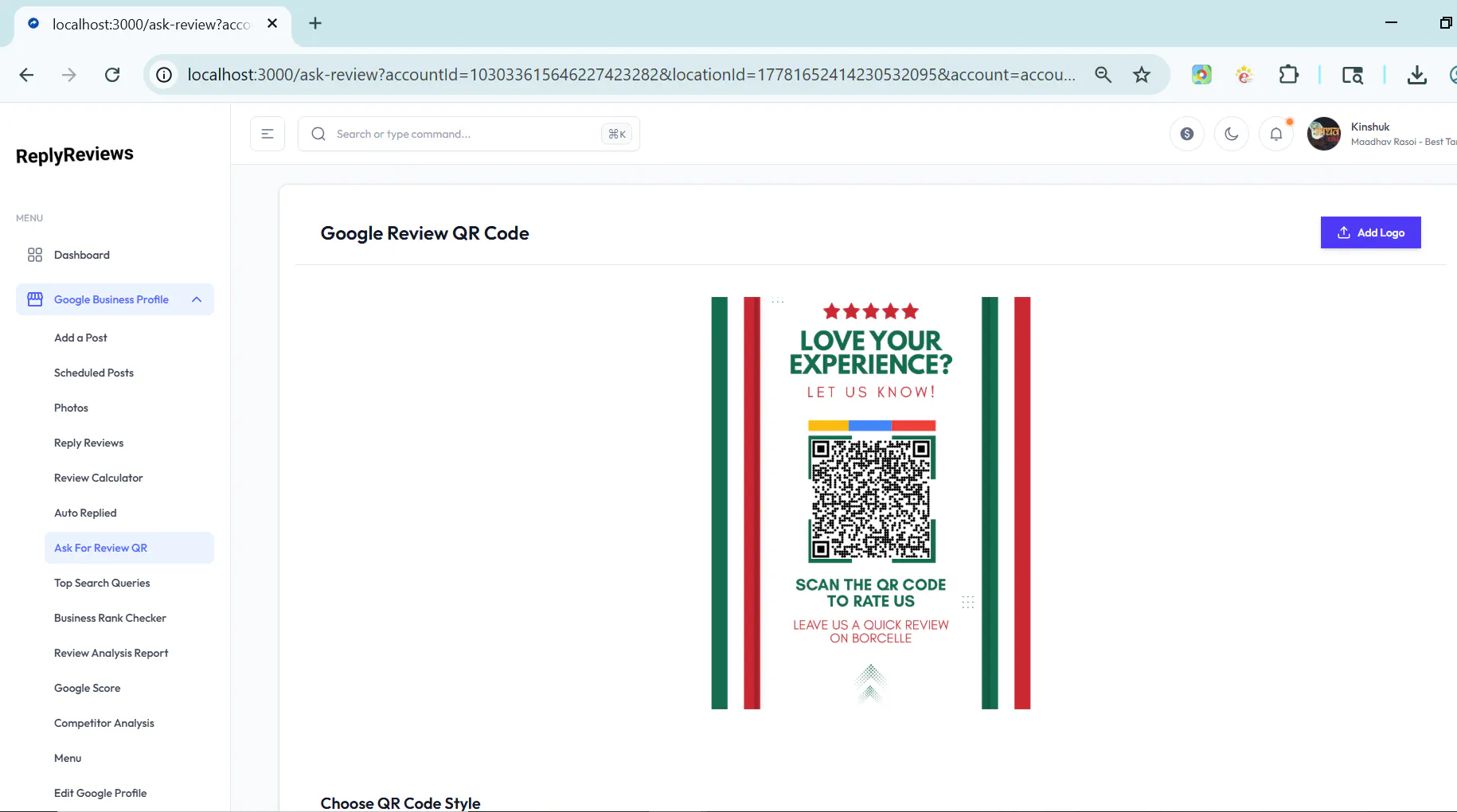Toggle dark mode with the moon icon
The height and width of the screenshot is (812, 1457).
pyautogui.click(x=1232, y=134)
